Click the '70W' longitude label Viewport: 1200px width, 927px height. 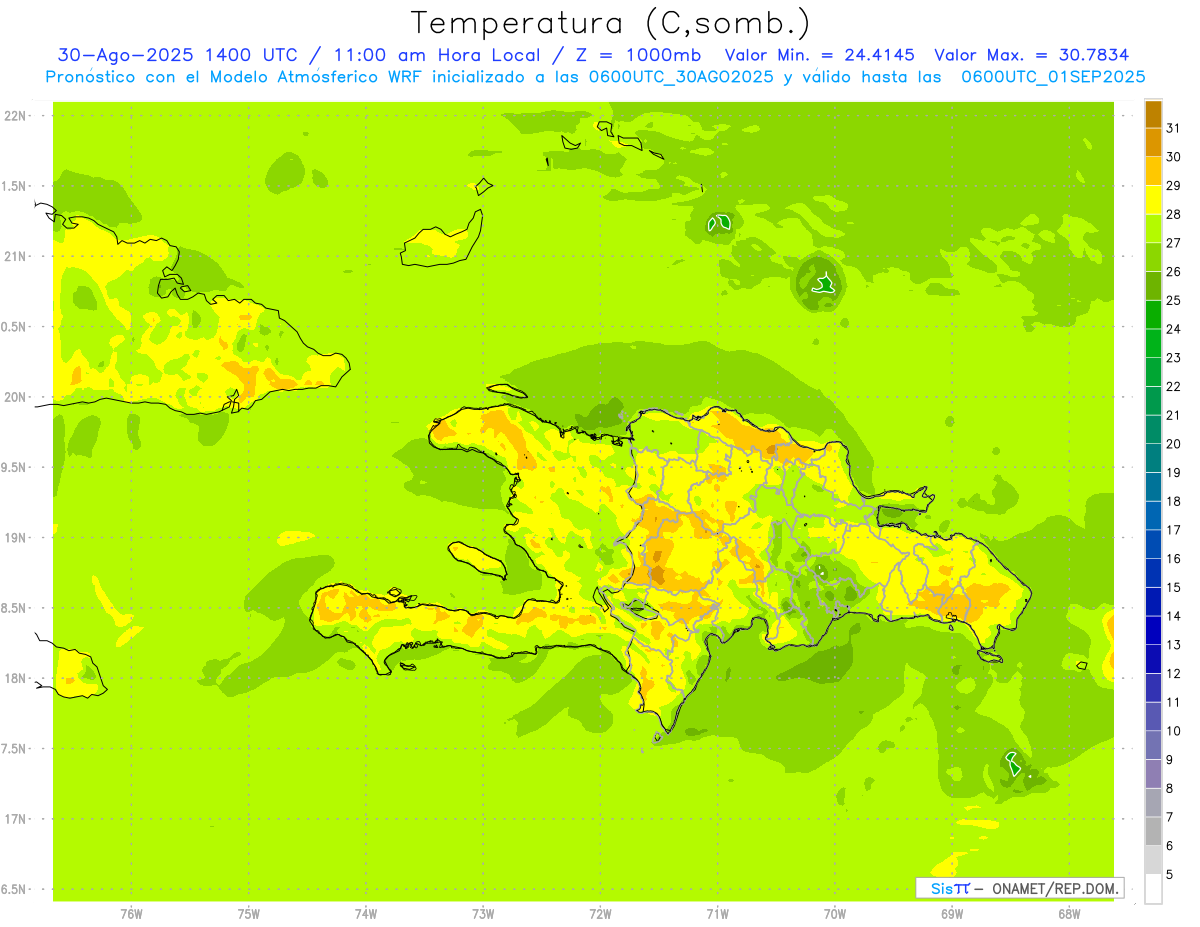tap(835, 913)
